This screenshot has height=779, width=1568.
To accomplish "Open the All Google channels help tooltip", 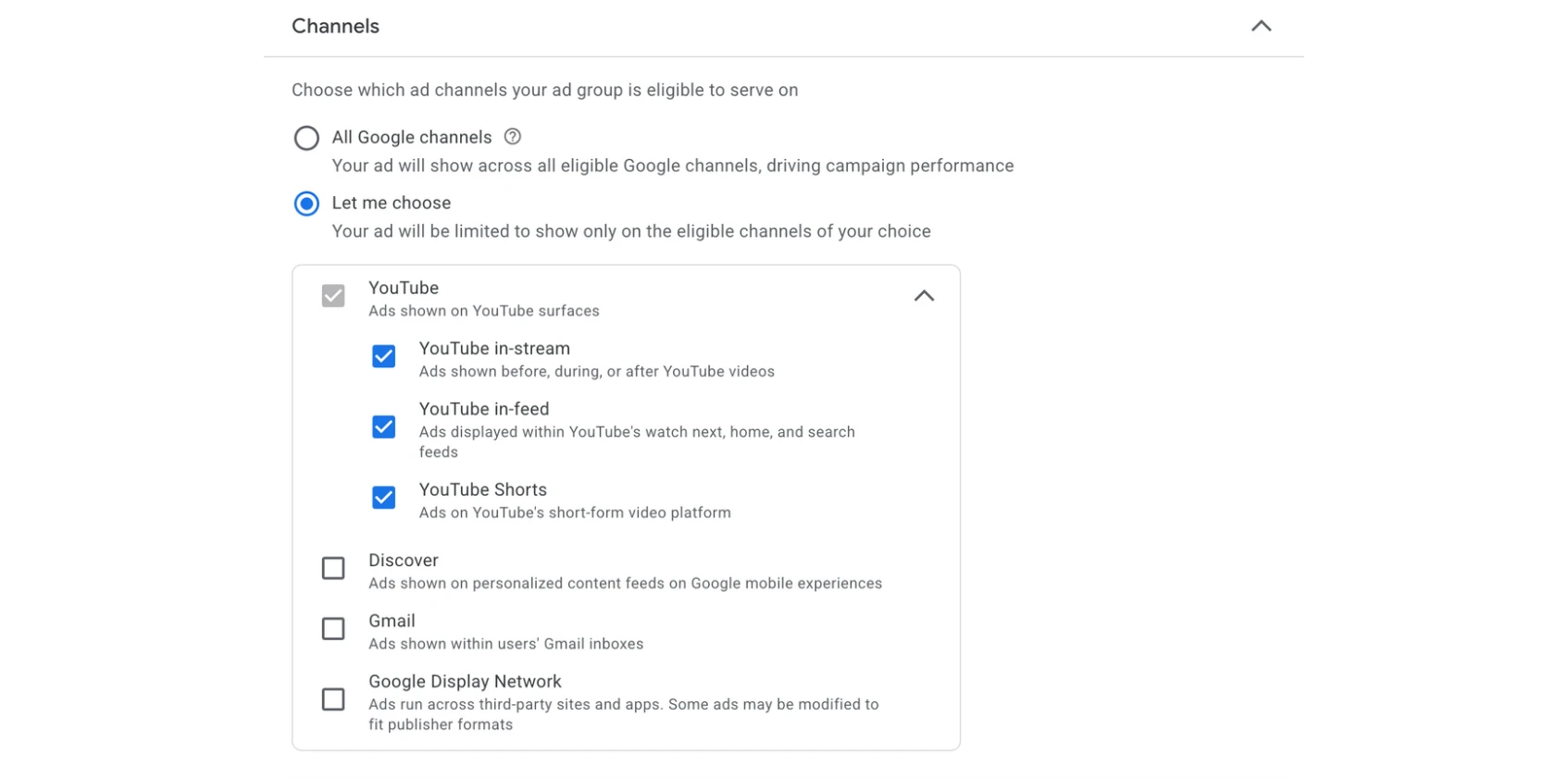I will [513, 136].
